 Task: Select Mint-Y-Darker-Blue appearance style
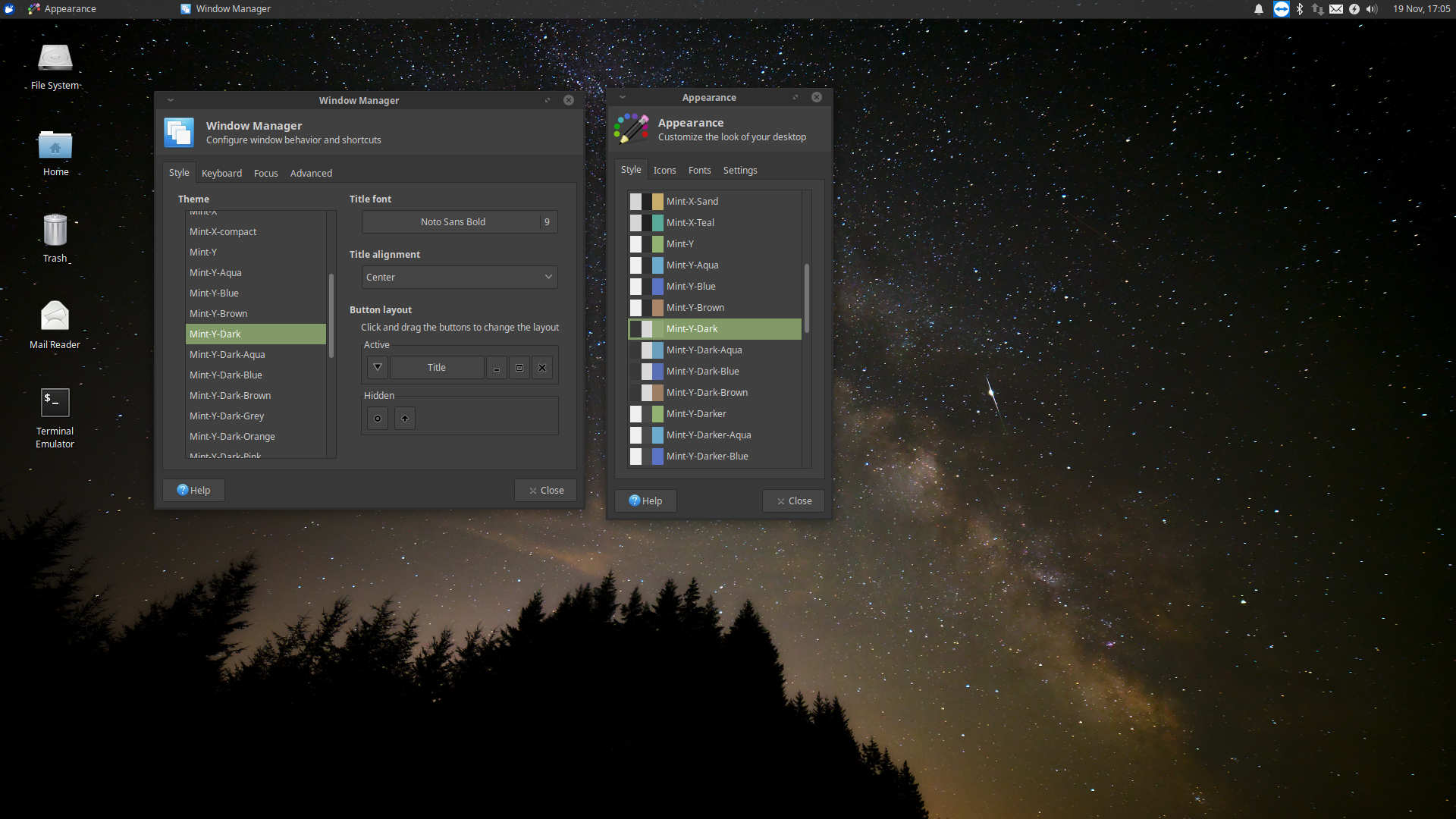tap(708, 455)
